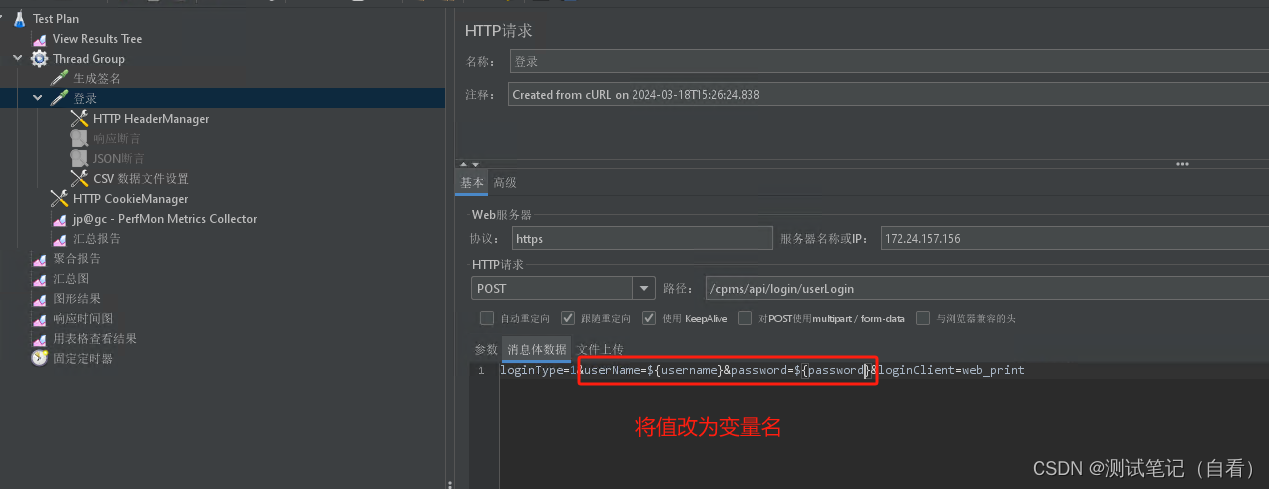Screen dimensions: 1269x489
Task: Enable the 自动重定向 checkbox
Action: 487,318
